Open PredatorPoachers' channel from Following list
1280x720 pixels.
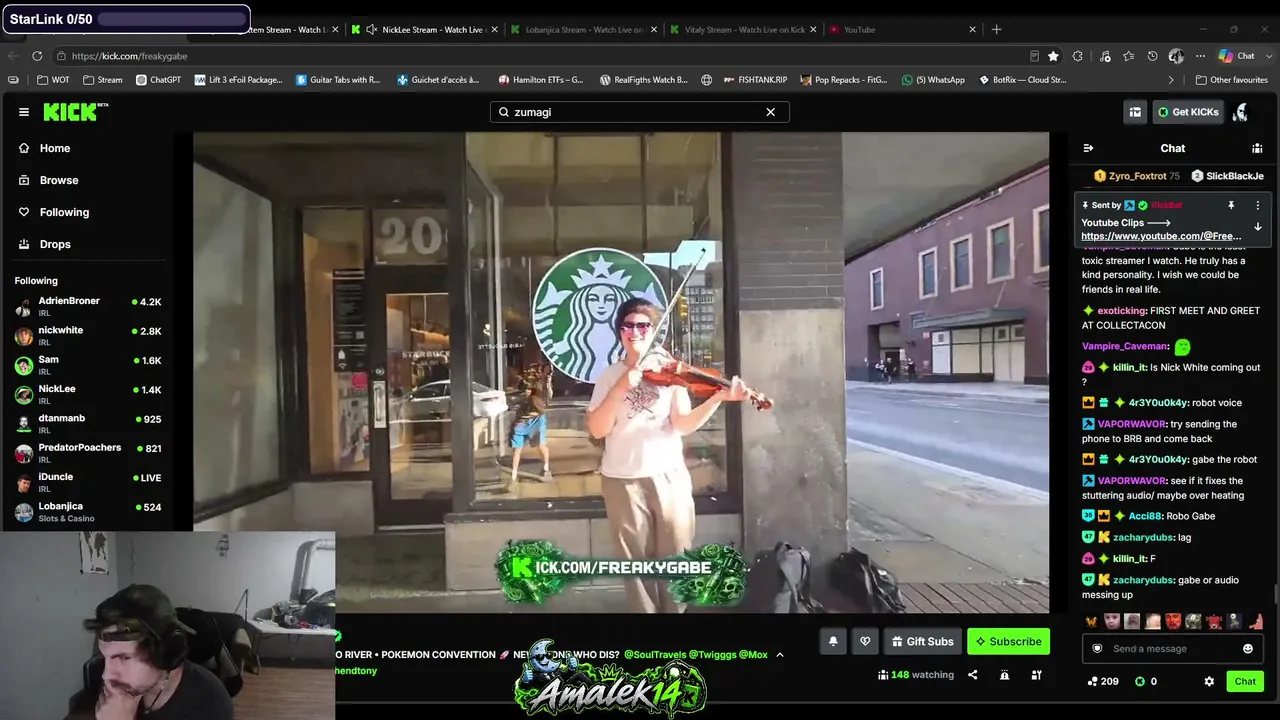[x=88, y=453]
